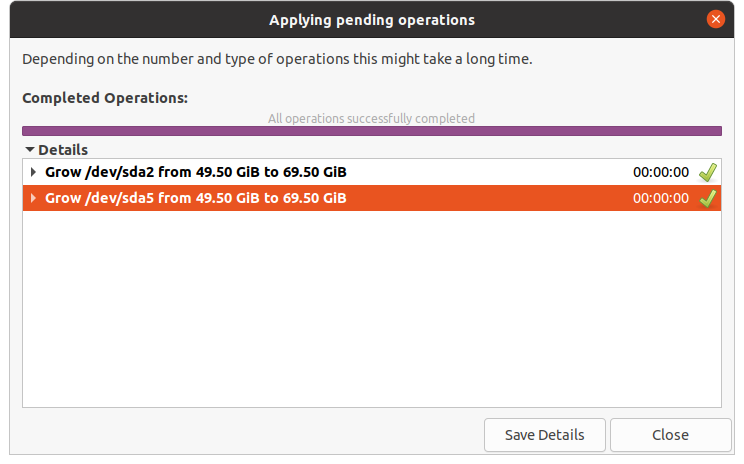Image resolution: width=744 pixels, height=464 pixels.
Task: Click the "Applying pending operations" title bar
Action: 371,19
